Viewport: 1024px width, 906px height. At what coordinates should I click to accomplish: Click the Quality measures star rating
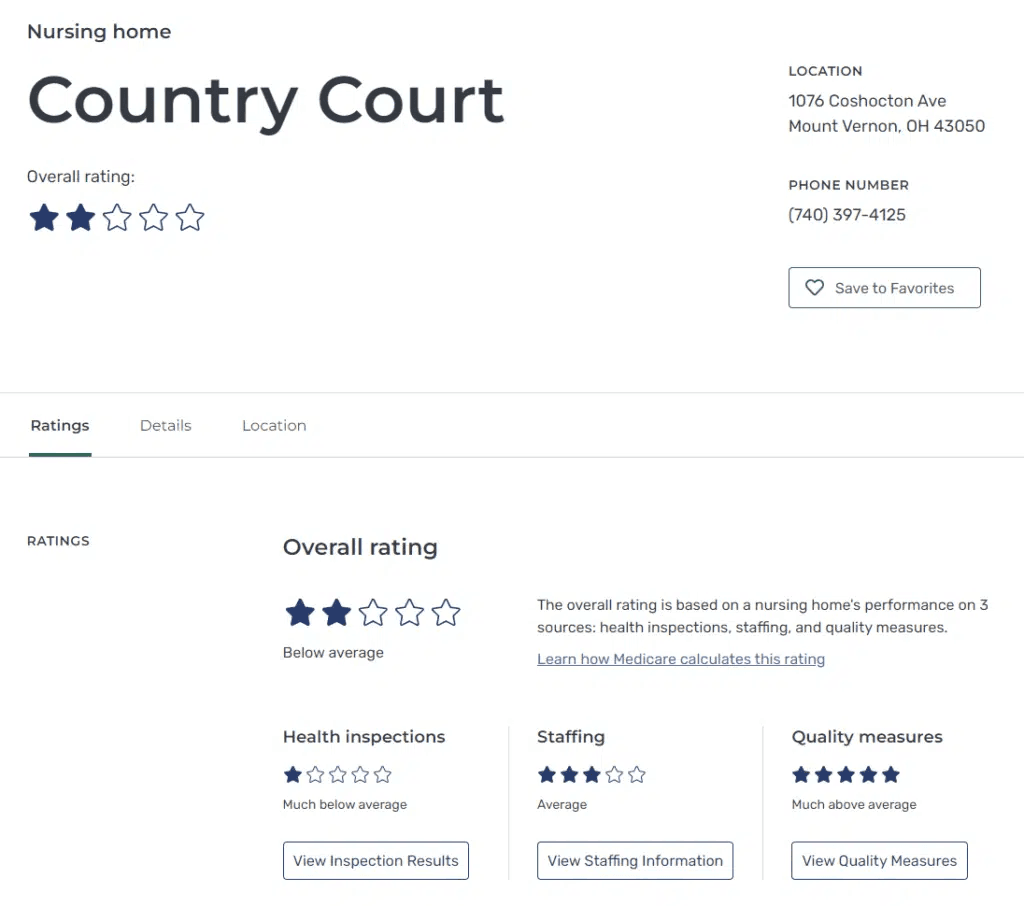click(x=845, y=775)
